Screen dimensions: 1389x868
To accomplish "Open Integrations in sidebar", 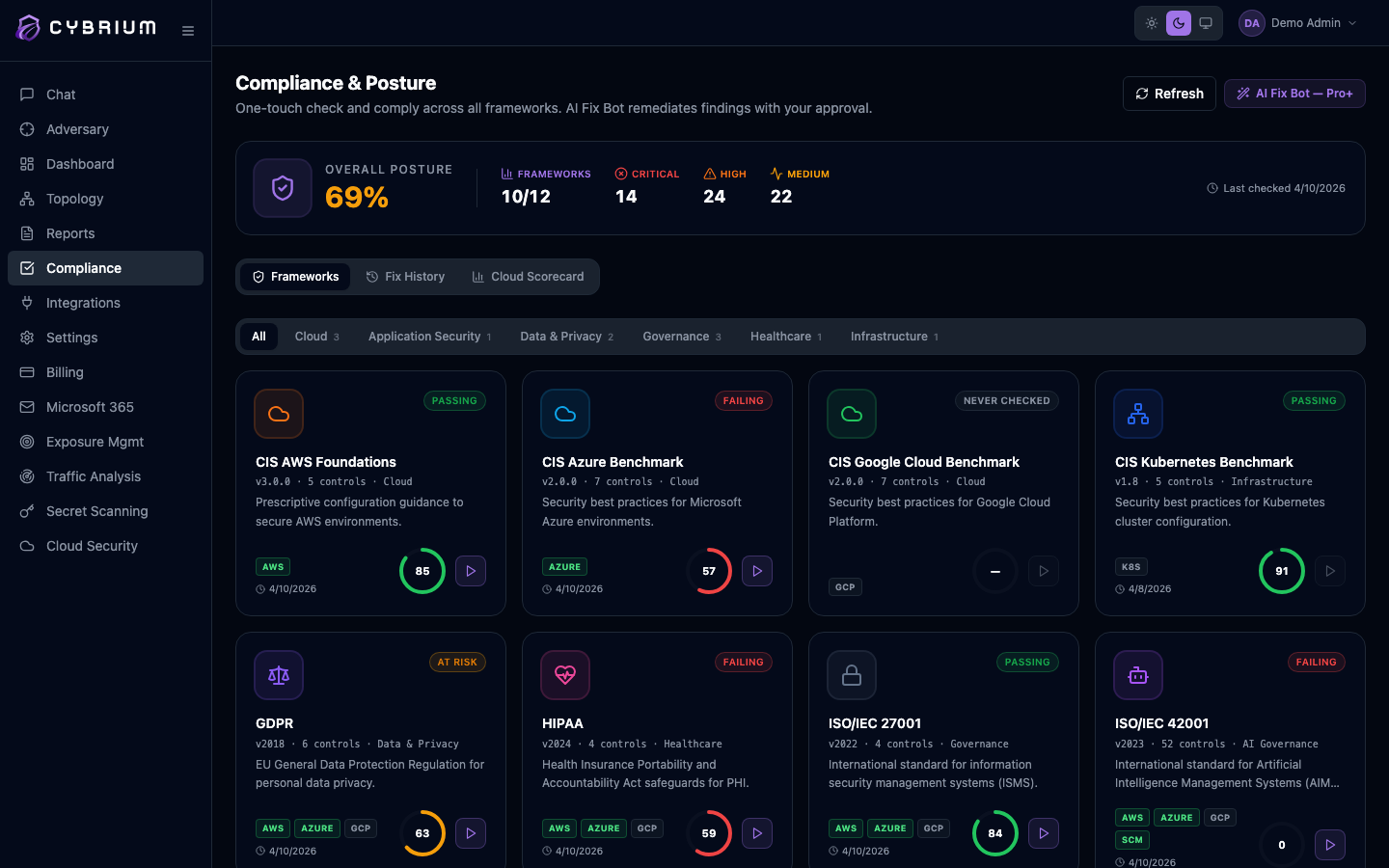I will (x=105, y=303).
